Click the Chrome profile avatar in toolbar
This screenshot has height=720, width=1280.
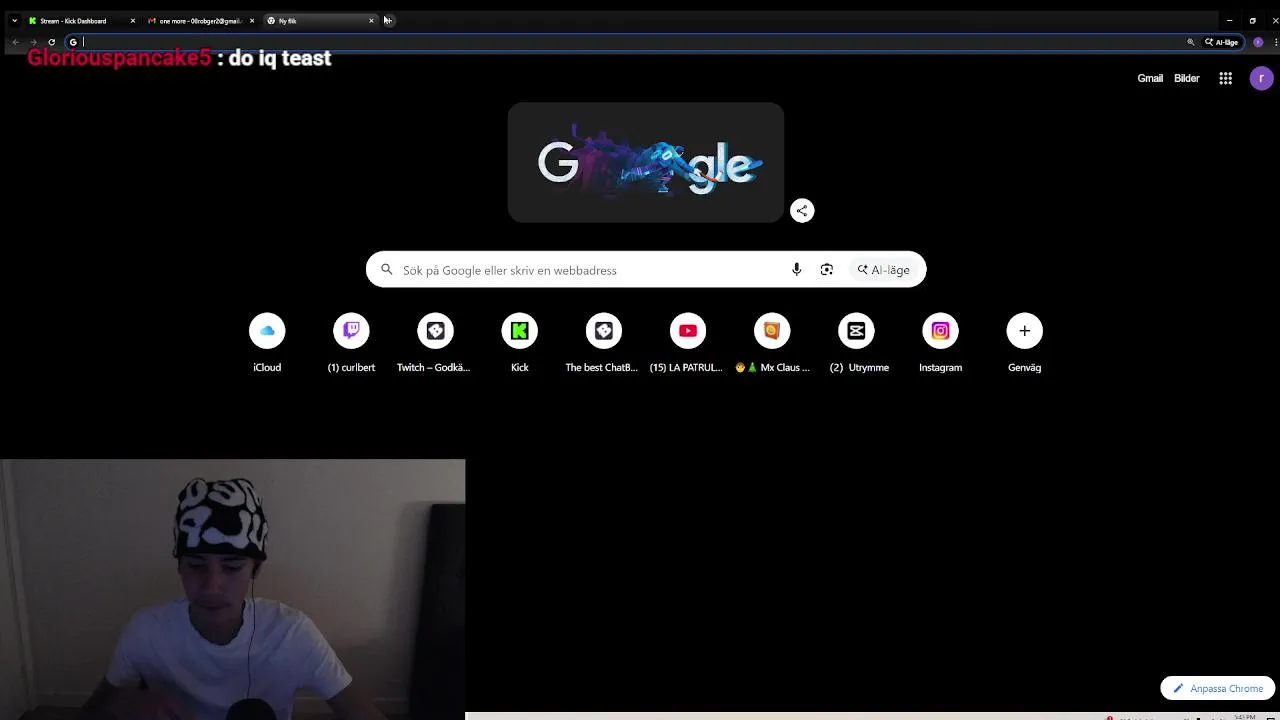(1258, 42)
